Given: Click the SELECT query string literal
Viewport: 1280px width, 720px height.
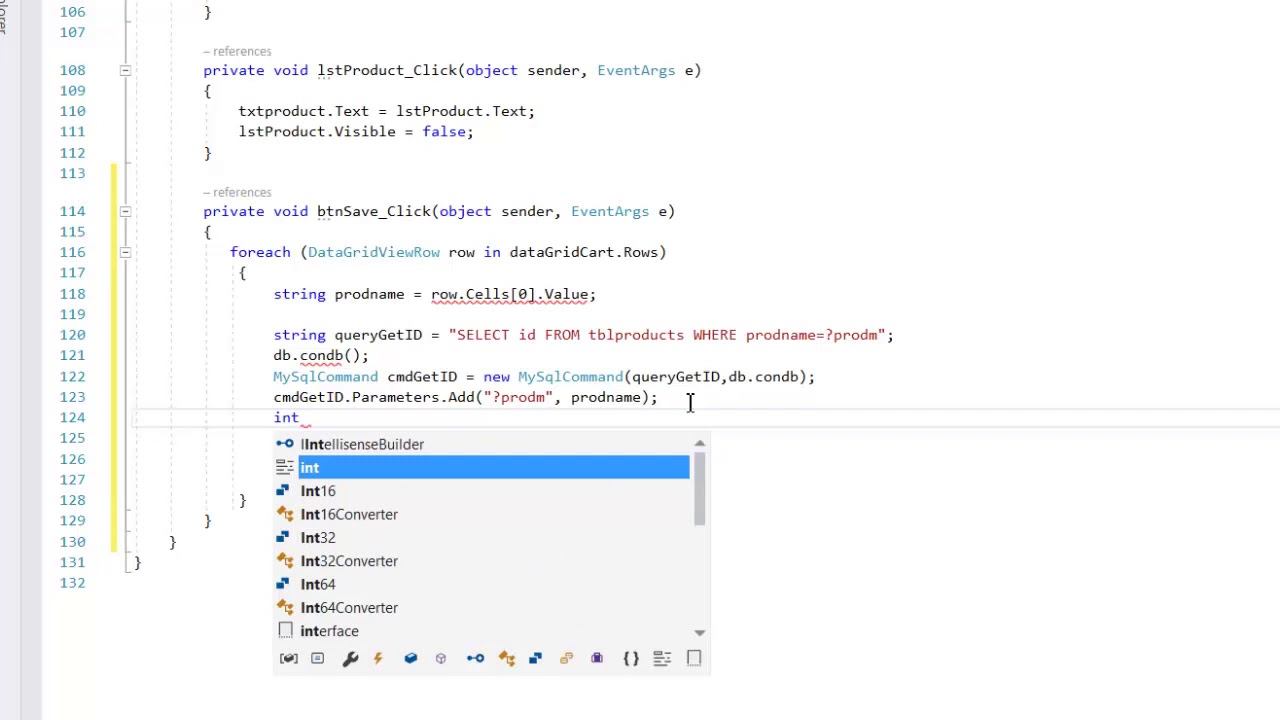Looking at the screenshot, I should (667, 335).
